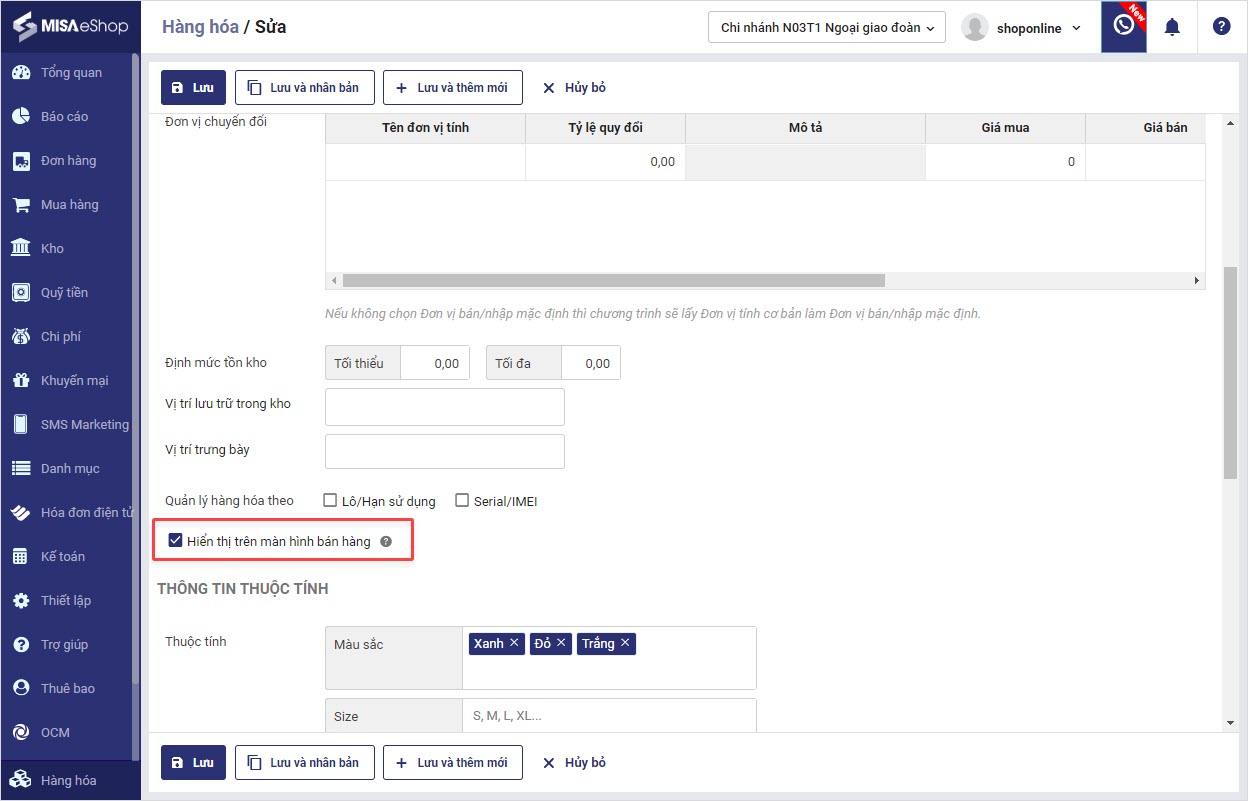
Task: Go to Khuyến mại in the sidebar
Action: click(x=74, y=381)
